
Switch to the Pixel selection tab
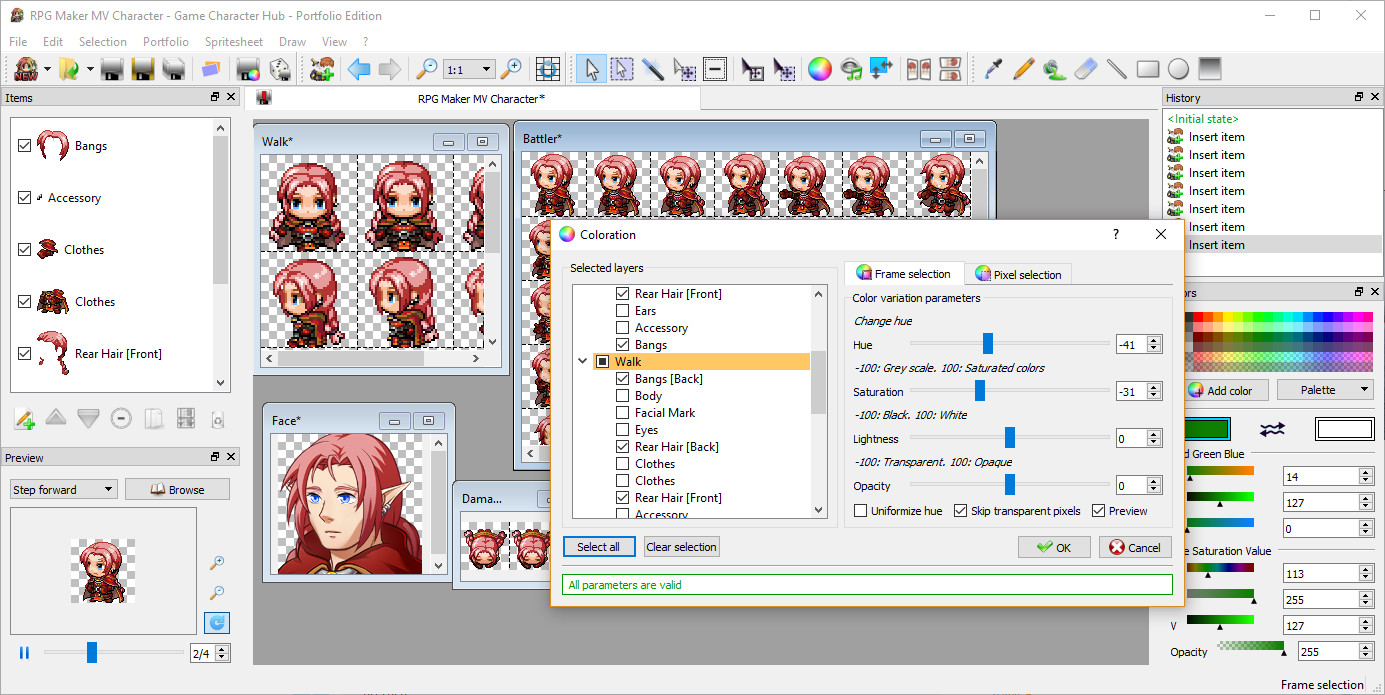(x=1018, y=273)
